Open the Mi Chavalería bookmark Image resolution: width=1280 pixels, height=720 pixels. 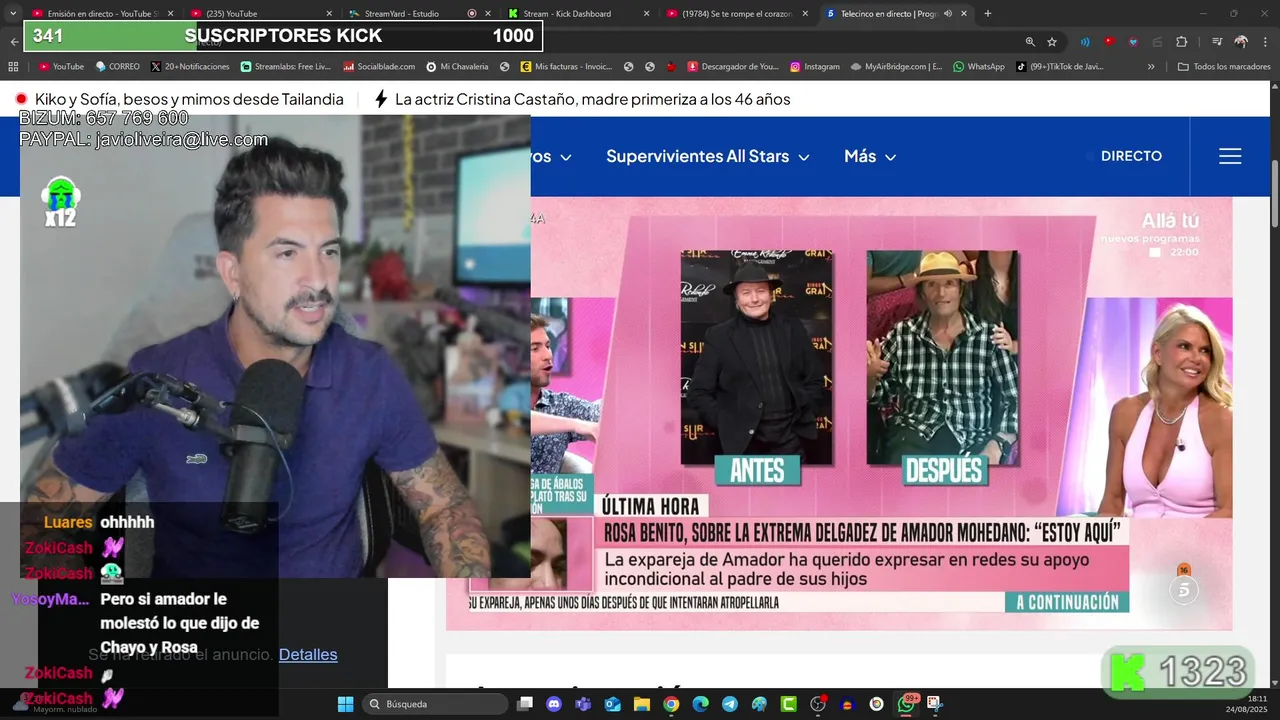pos(457,67)
